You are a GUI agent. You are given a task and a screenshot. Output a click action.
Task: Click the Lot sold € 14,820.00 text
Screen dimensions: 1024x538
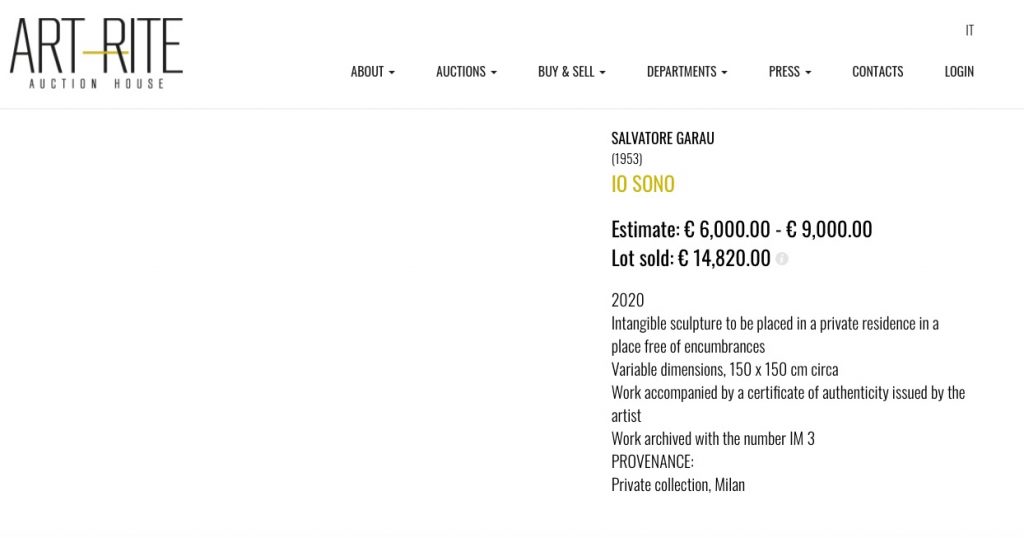click(x=690, y=258)
